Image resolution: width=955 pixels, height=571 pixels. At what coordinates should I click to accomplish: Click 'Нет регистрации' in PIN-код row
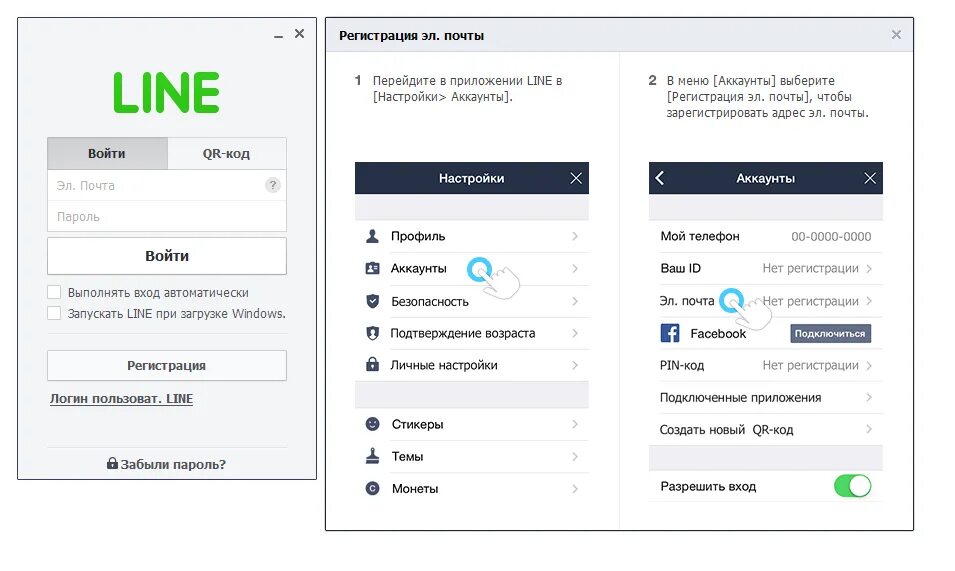[810, 365]
